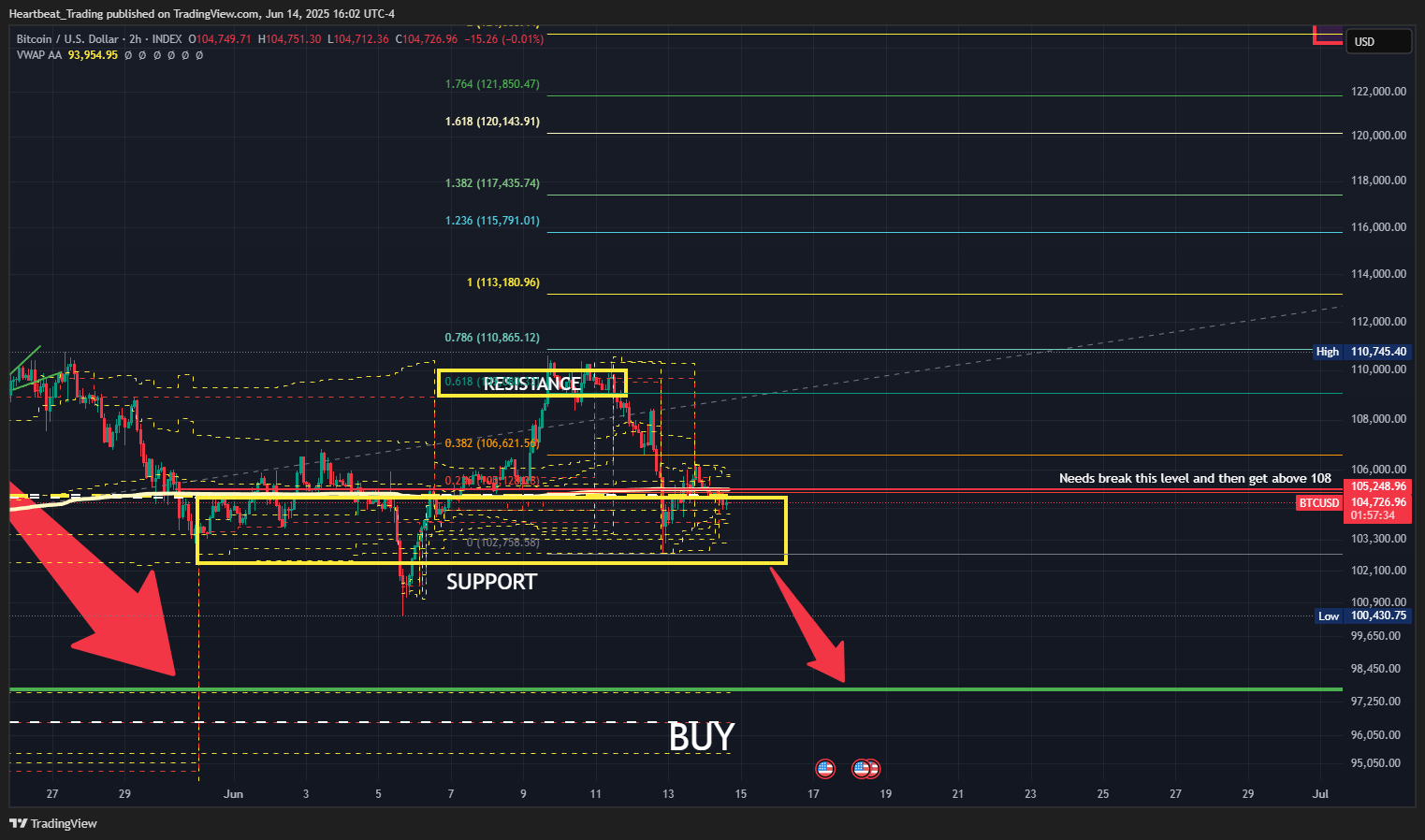Click the red 105,248.96 price line label
Viewport: 1425px width, 840px height.
1377,486
